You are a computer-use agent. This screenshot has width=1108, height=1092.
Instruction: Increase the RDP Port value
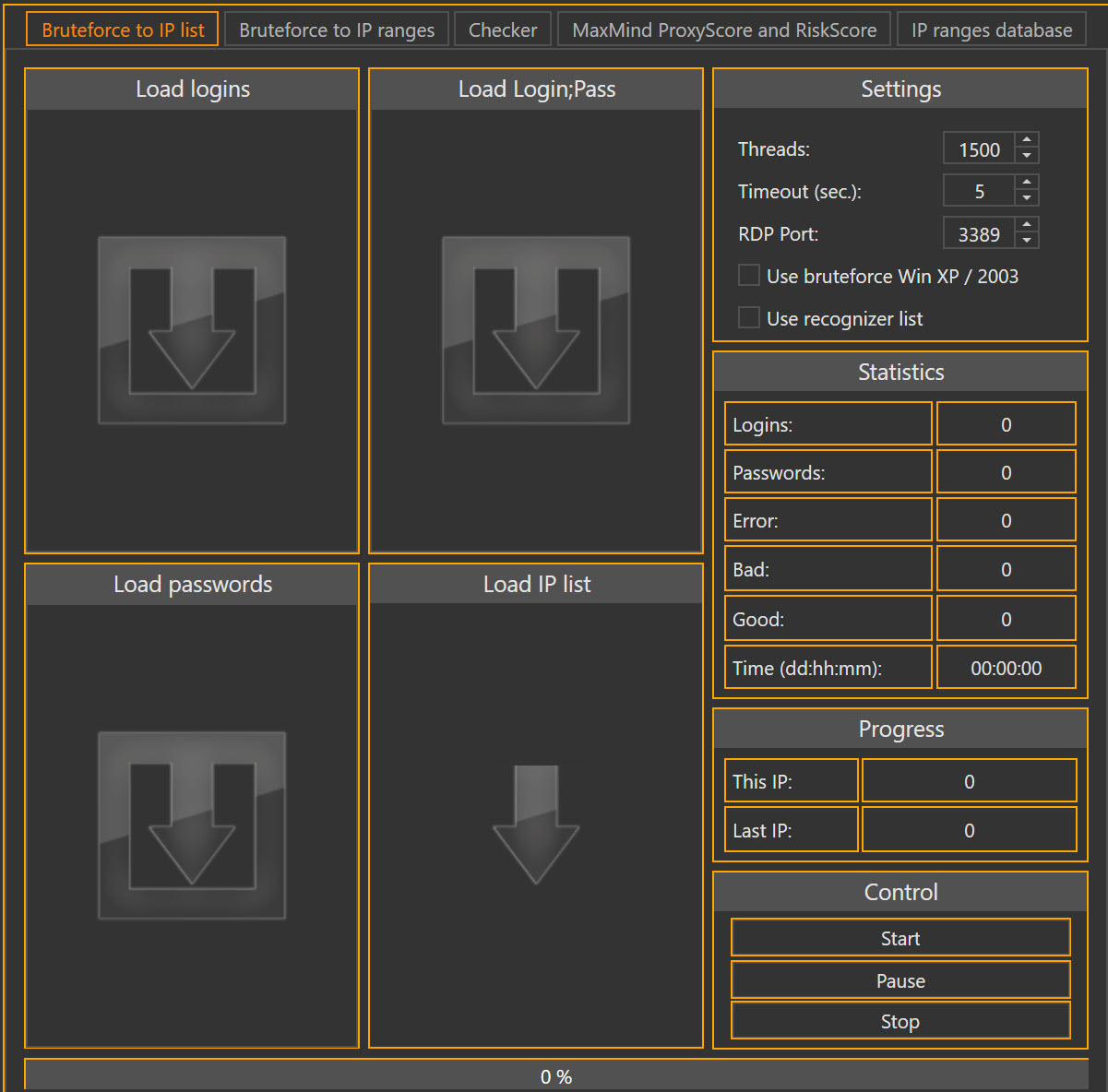click(x=1026, y=226)
